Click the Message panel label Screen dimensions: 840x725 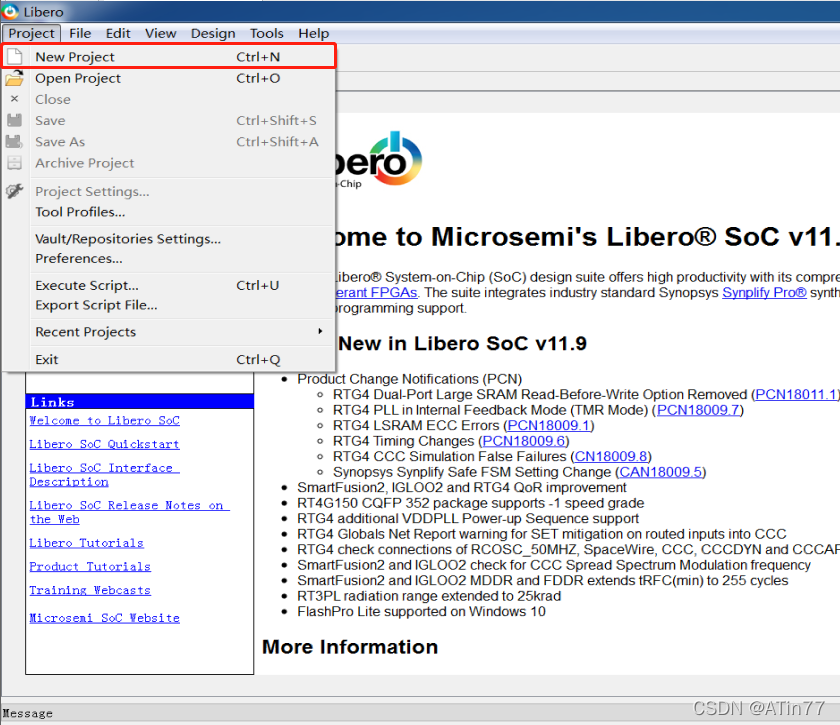pos(28,713)
